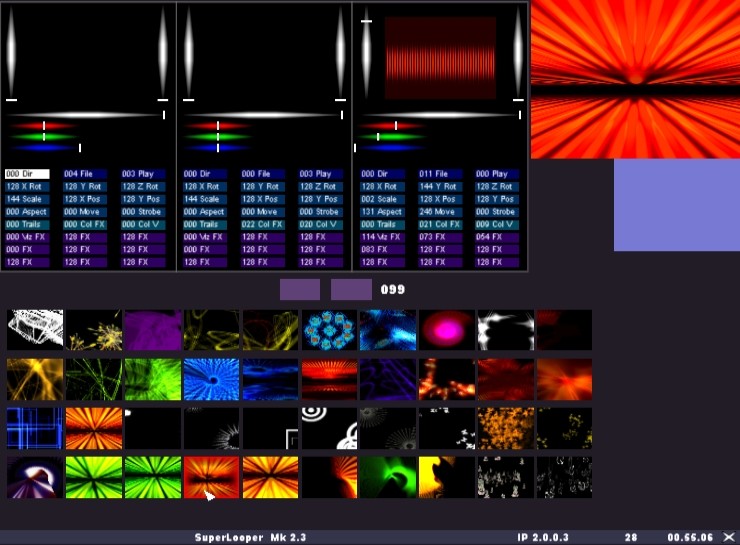Viewport: 740px width, 545px height.
Task: Select the white wireframe clip thumbnail
Action: tap(35, 330)
